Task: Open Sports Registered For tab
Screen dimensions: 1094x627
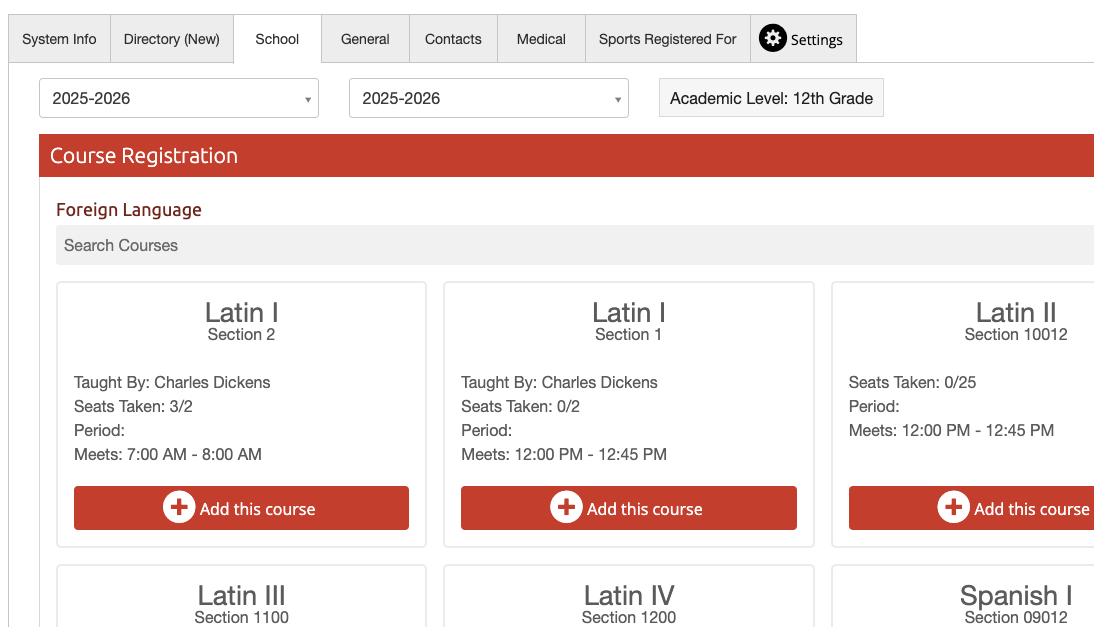Action: pos(668,39)
